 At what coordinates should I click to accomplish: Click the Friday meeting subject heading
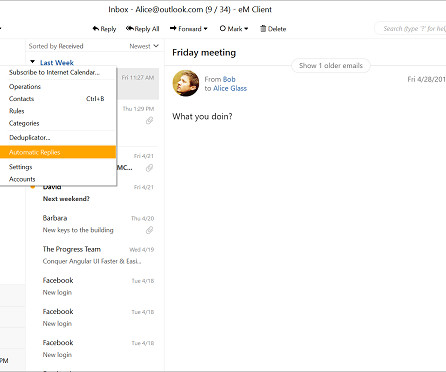[204, 53]
